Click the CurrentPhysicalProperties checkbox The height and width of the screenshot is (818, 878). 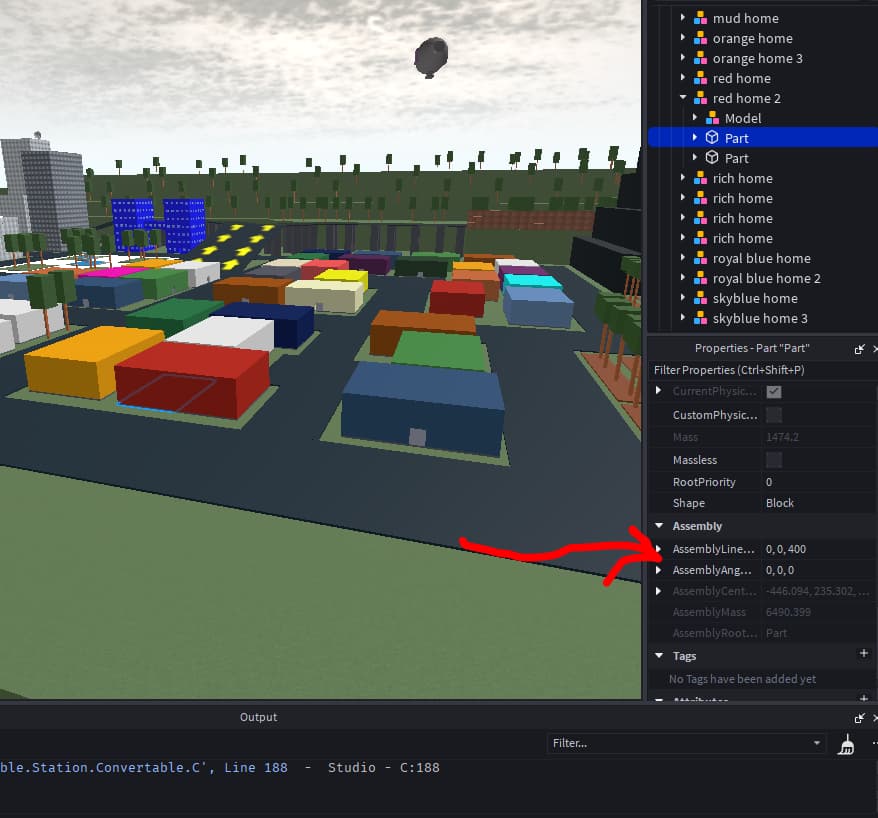click(x=774, y=392)
